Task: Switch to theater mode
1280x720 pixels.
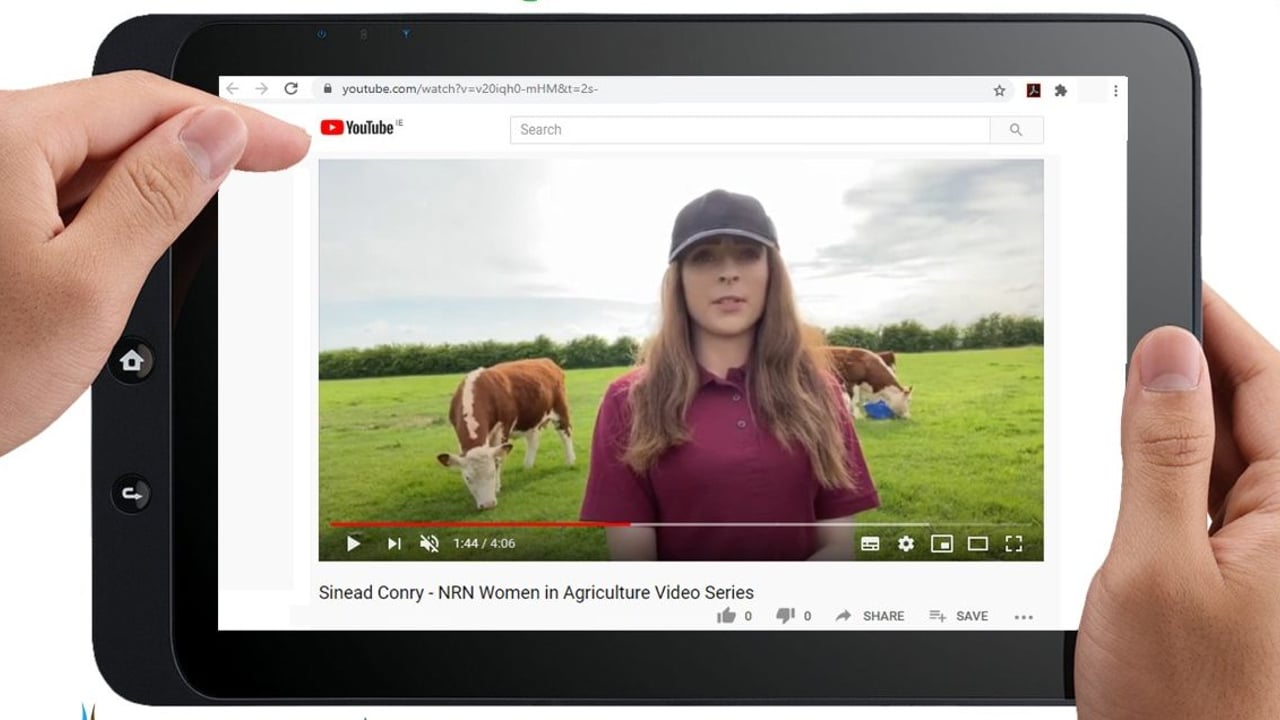Action: coord(978,544)
